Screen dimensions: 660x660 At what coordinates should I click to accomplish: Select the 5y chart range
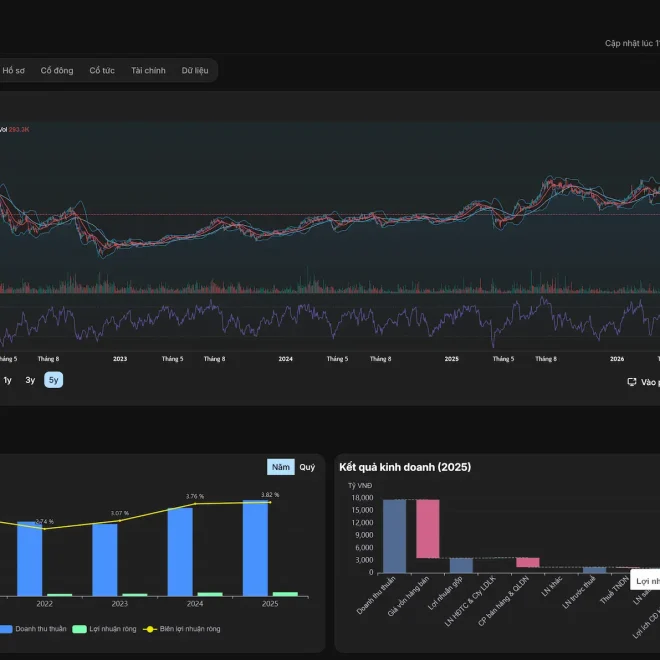point(53,380)
